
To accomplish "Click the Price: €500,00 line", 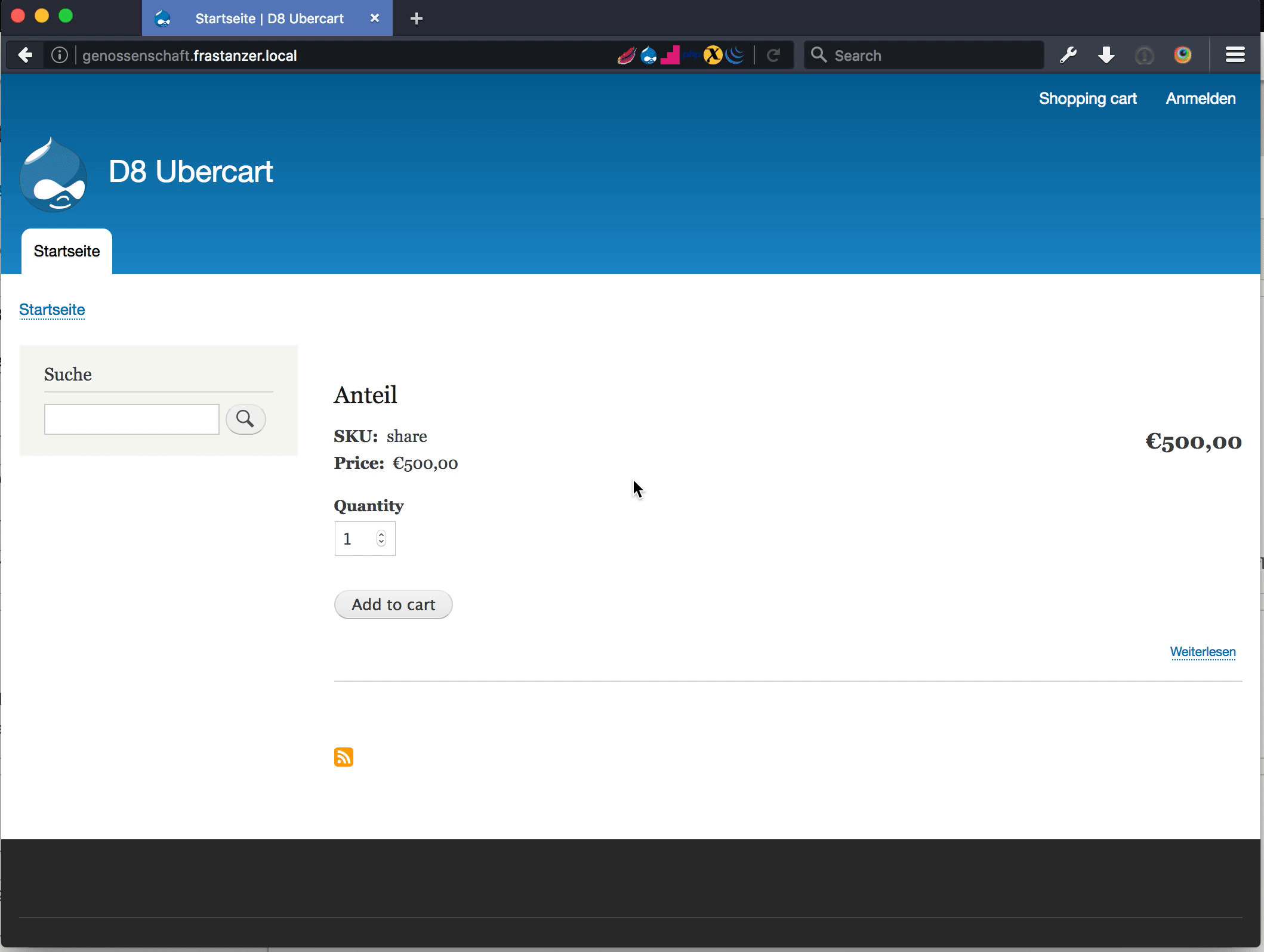I will (396, 463).
